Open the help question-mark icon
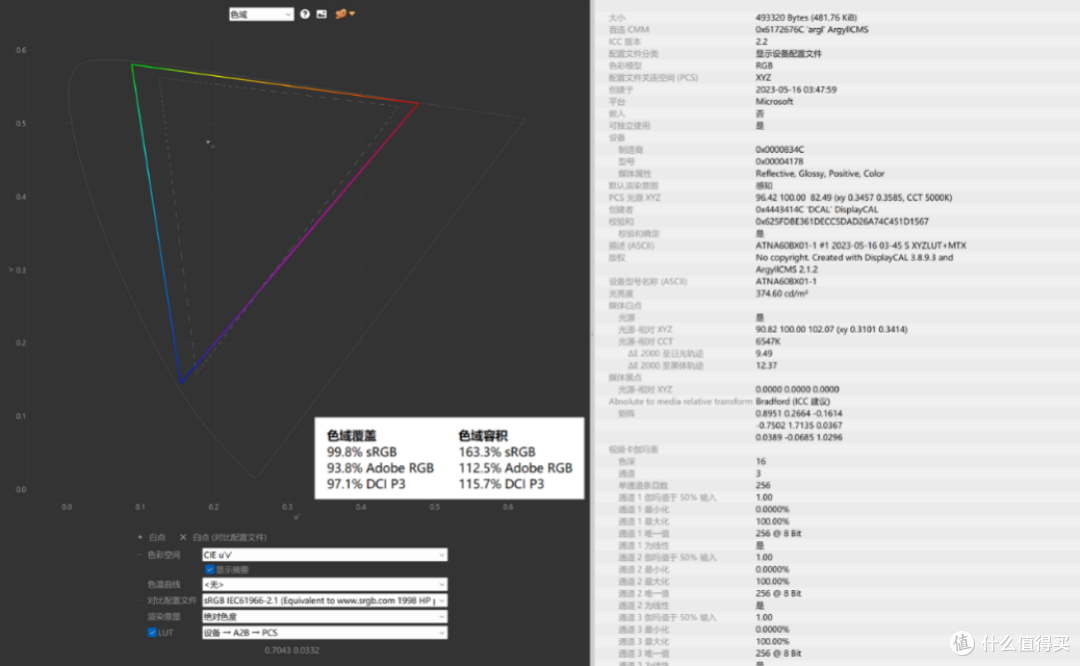The width and height of the screenshot is (1080, 666). [304, 14]
